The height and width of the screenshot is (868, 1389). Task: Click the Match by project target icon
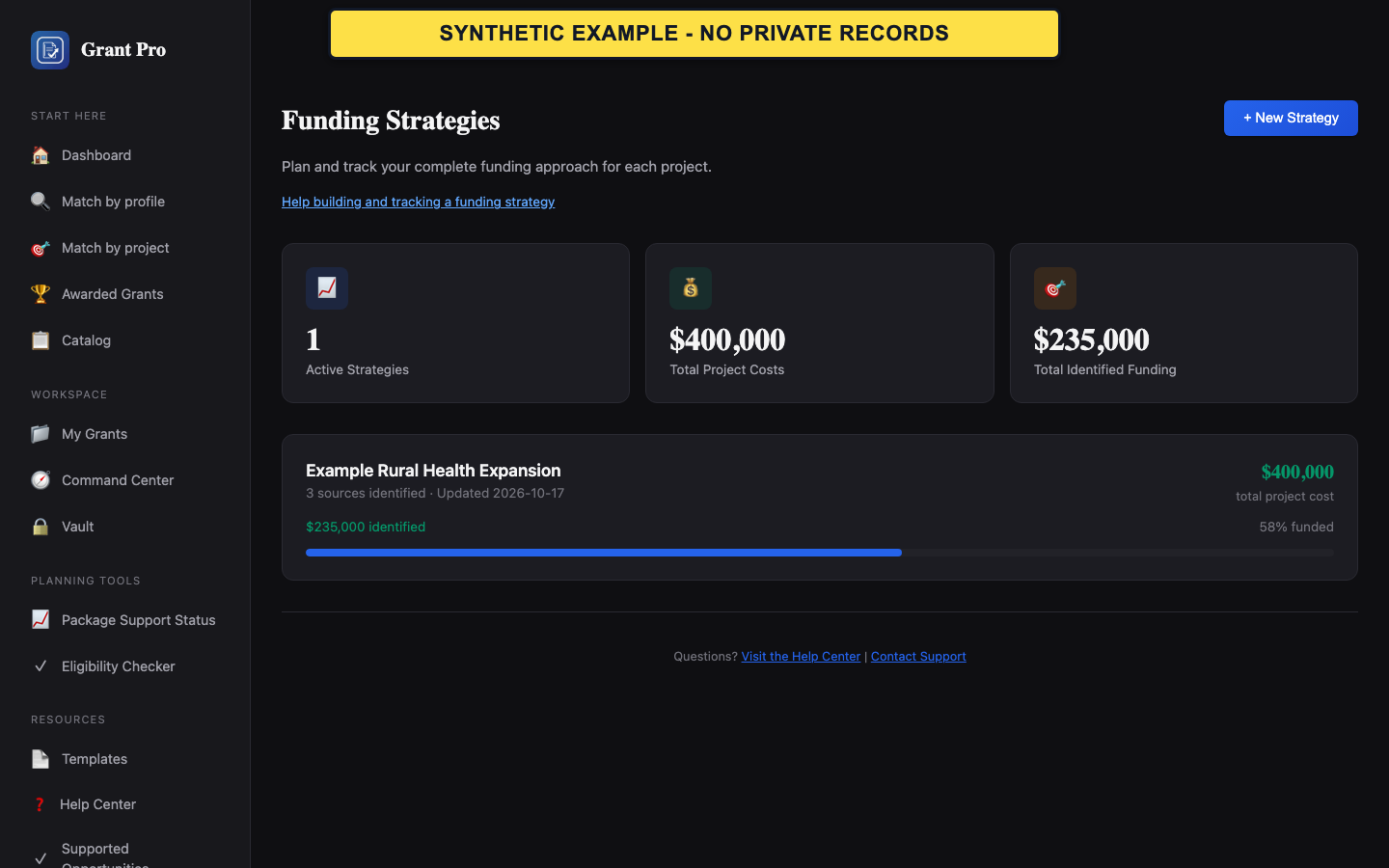41,248
